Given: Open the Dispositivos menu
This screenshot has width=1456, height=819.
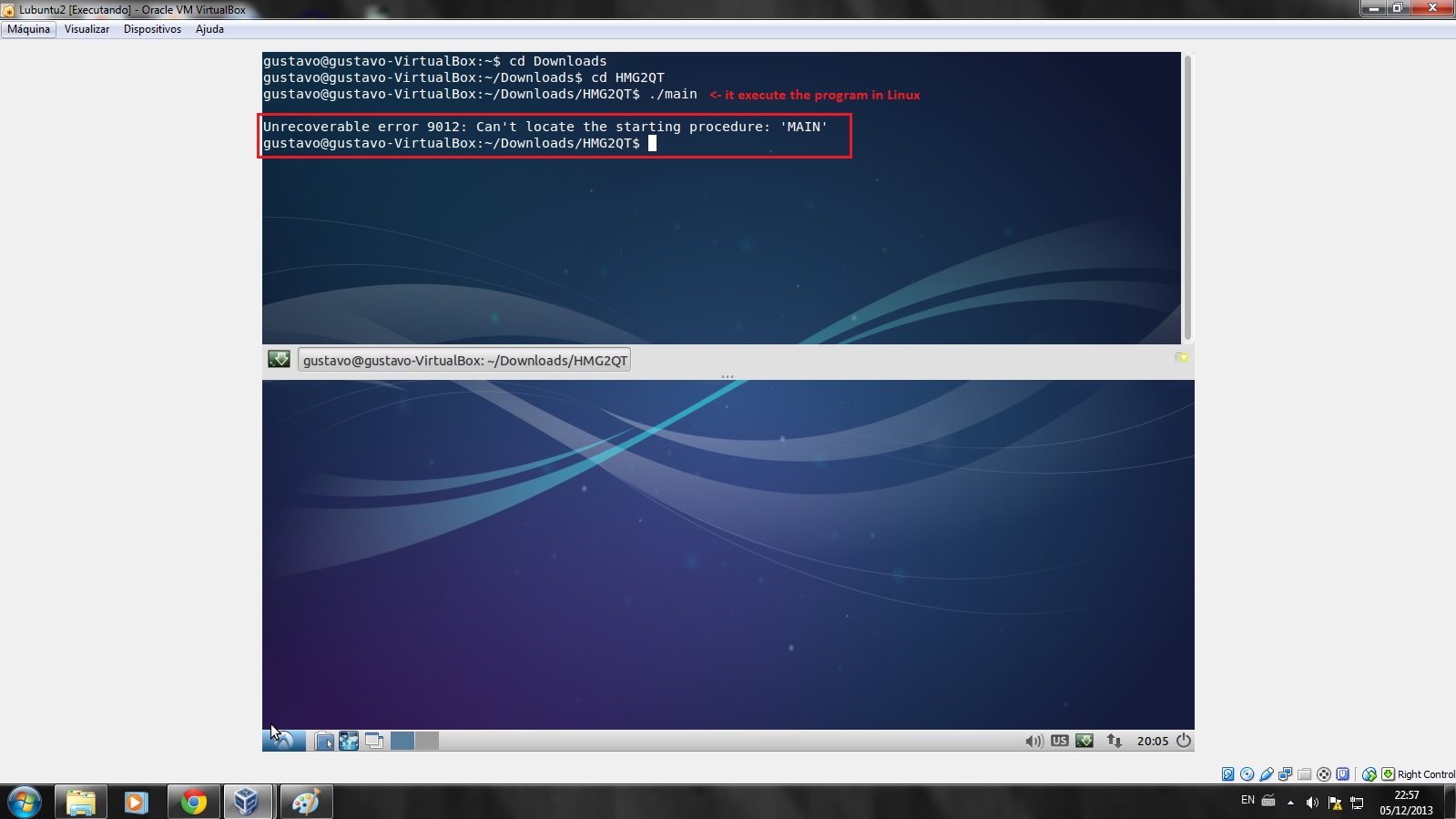Looking at the screenshot, I should [152, 29].
